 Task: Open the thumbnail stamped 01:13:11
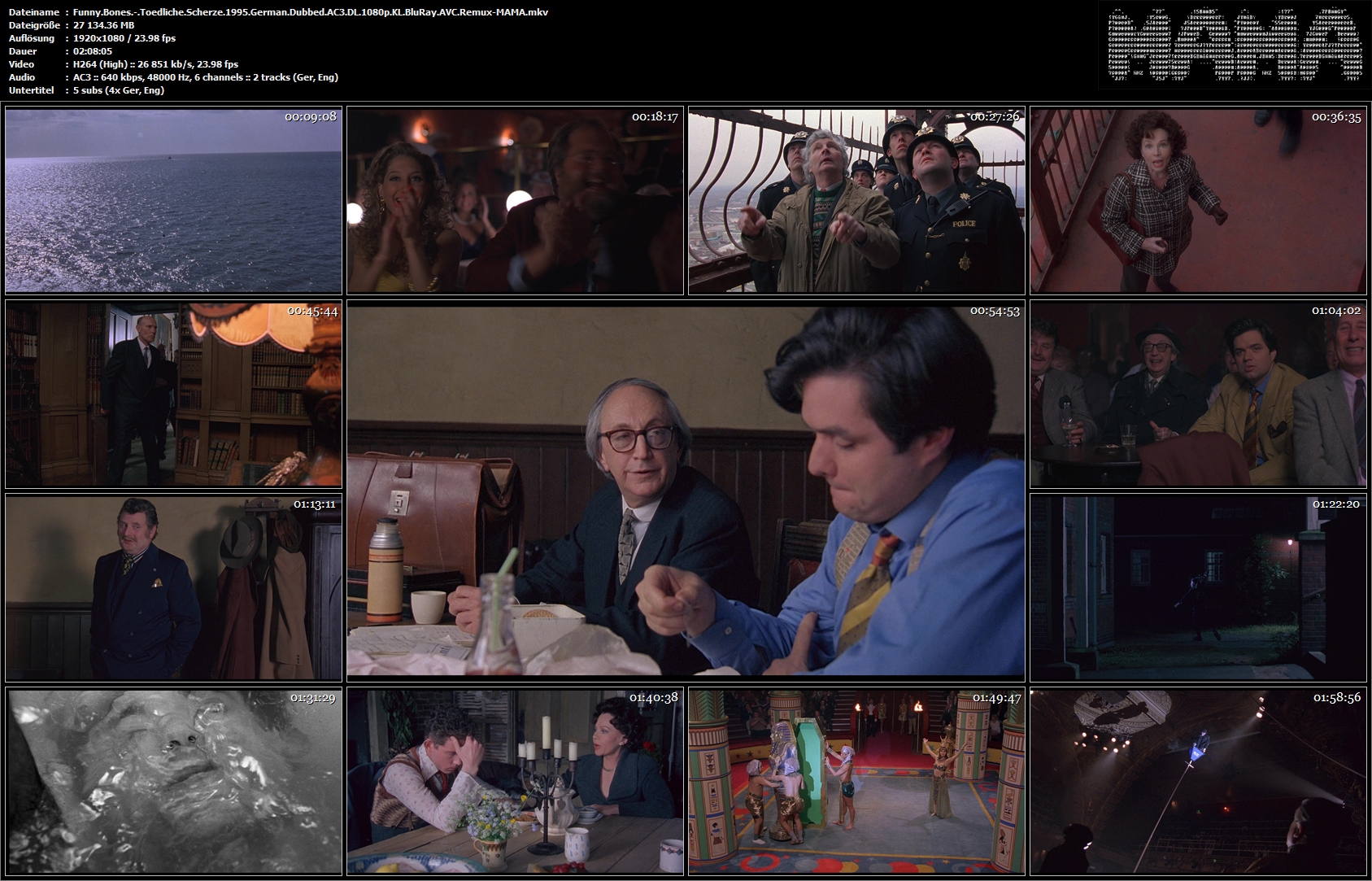[173, 587]
